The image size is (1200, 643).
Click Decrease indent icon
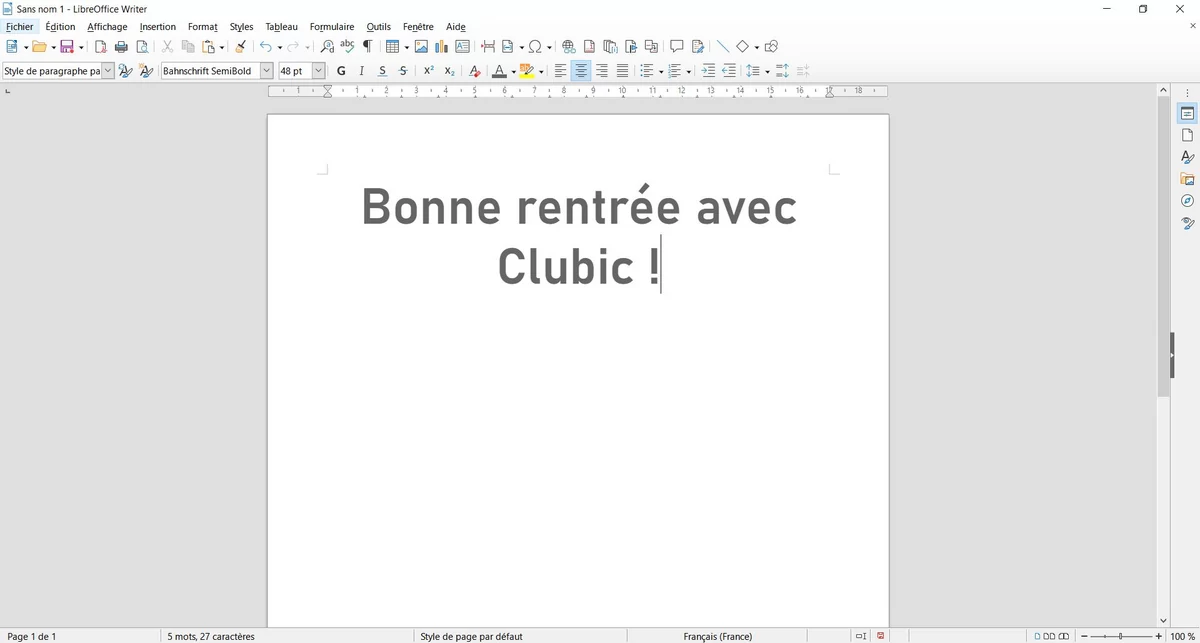(x=729, y=71)
